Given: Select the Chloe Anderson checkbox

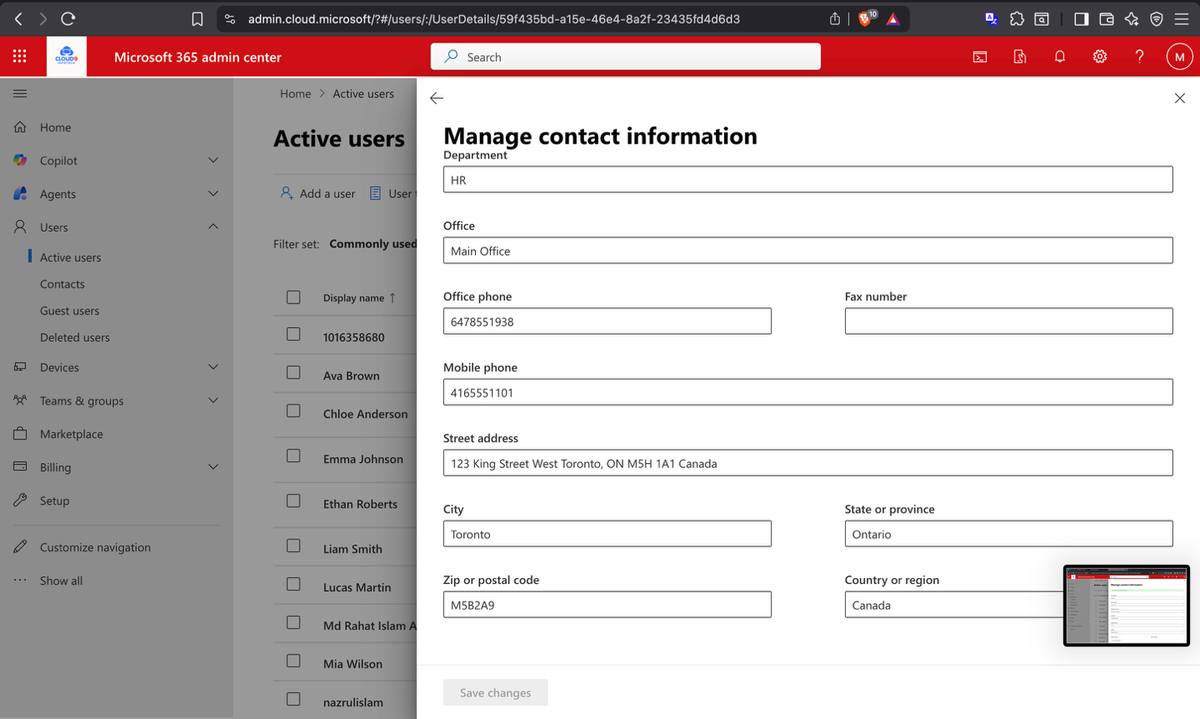Looking at the screenshot, I should (x=293, y=410).
